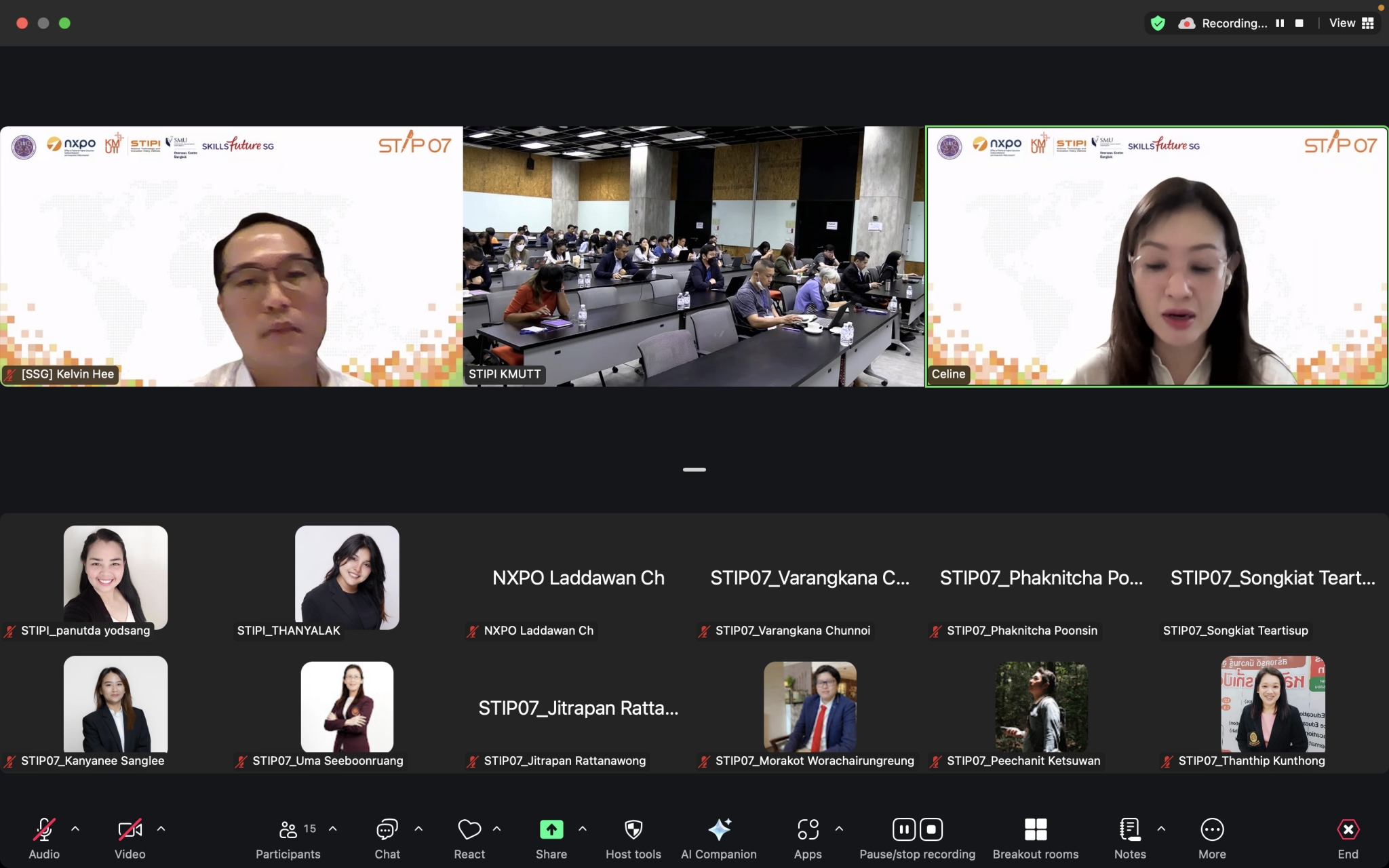This screenshot has height=868, width=1389.
Task: Expand share options chevron beside Share
Action: (x=583, y=829)
